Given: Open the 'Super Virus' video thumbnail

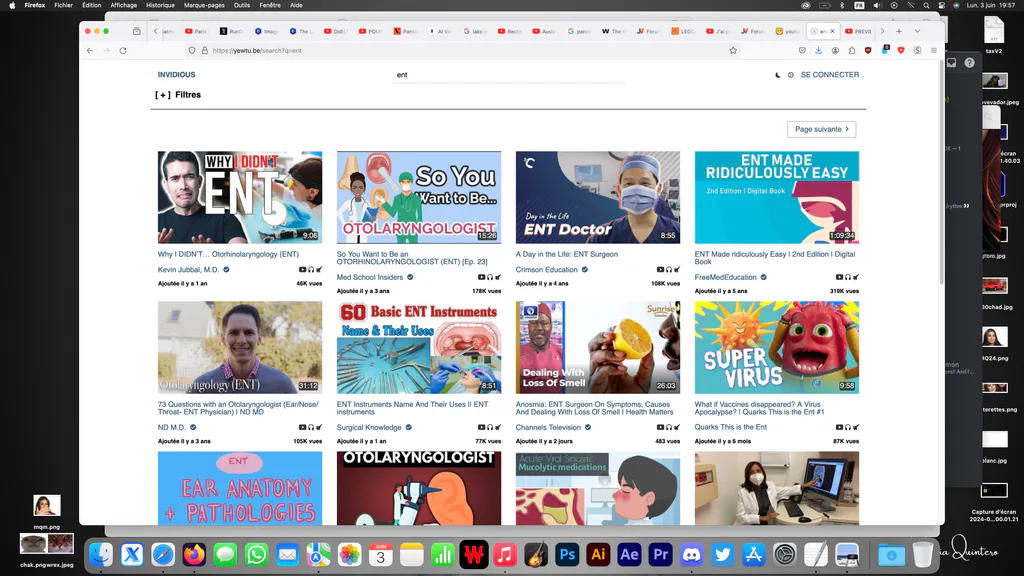Looking at the screenshot, I should (776, 347).
